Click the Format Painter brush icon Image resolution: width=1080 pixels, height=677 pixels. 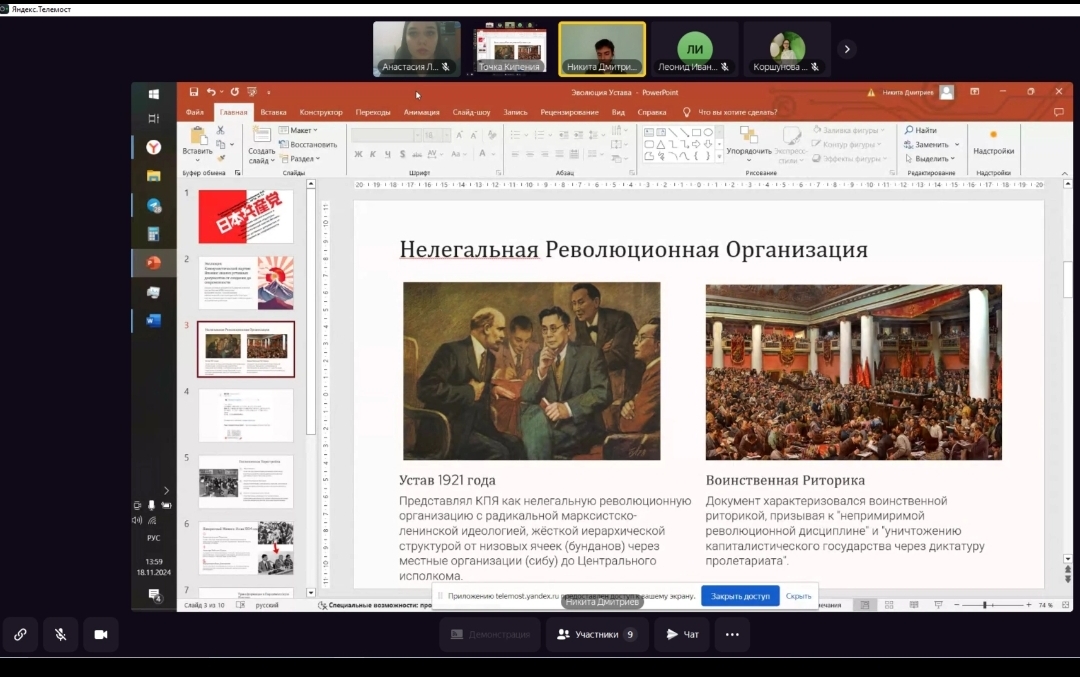221,158
